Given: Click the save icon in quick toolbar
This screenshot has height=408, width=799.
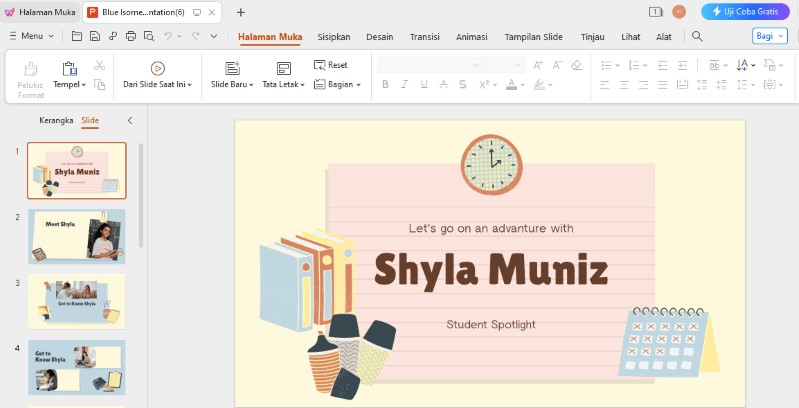Looking at the screenshot, I should coord(94,36).
